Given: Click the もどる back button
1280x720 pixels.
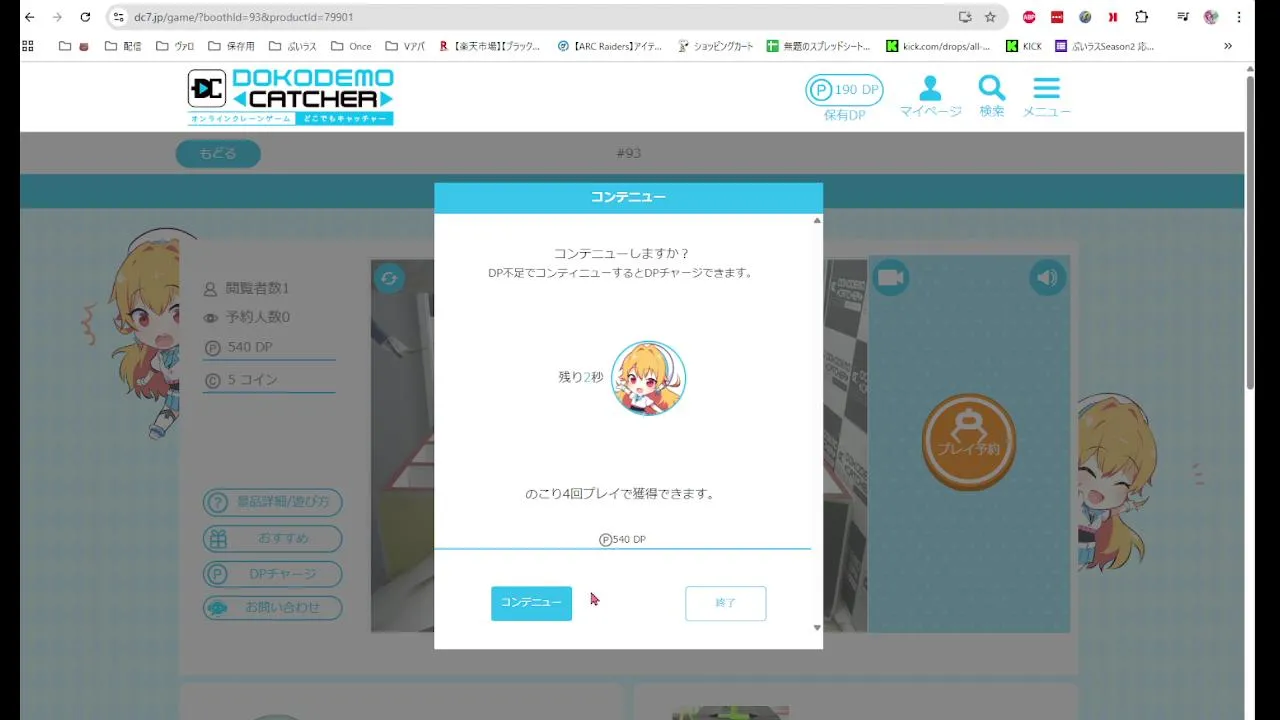Looking at the screenshot, I should tap(218, 153).
